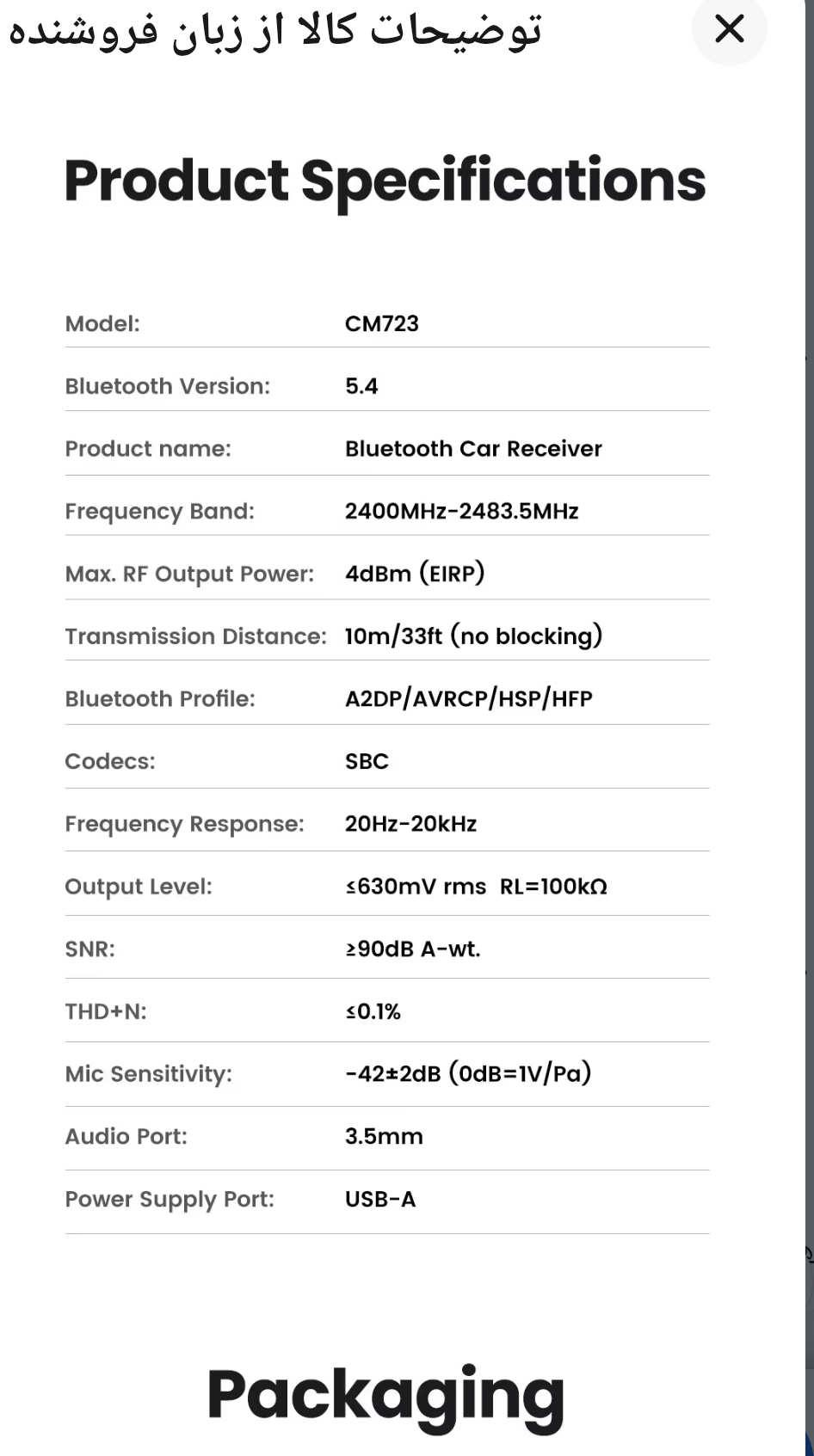Click the Codecs label
This screenshot has width=814, height=1456.
[110, 761]
